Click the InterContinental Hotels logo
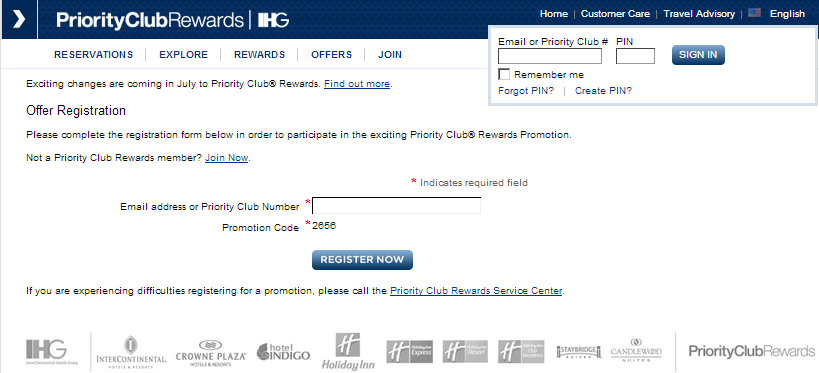Viewport: 819px width, 373px height. tap(131, 352)
